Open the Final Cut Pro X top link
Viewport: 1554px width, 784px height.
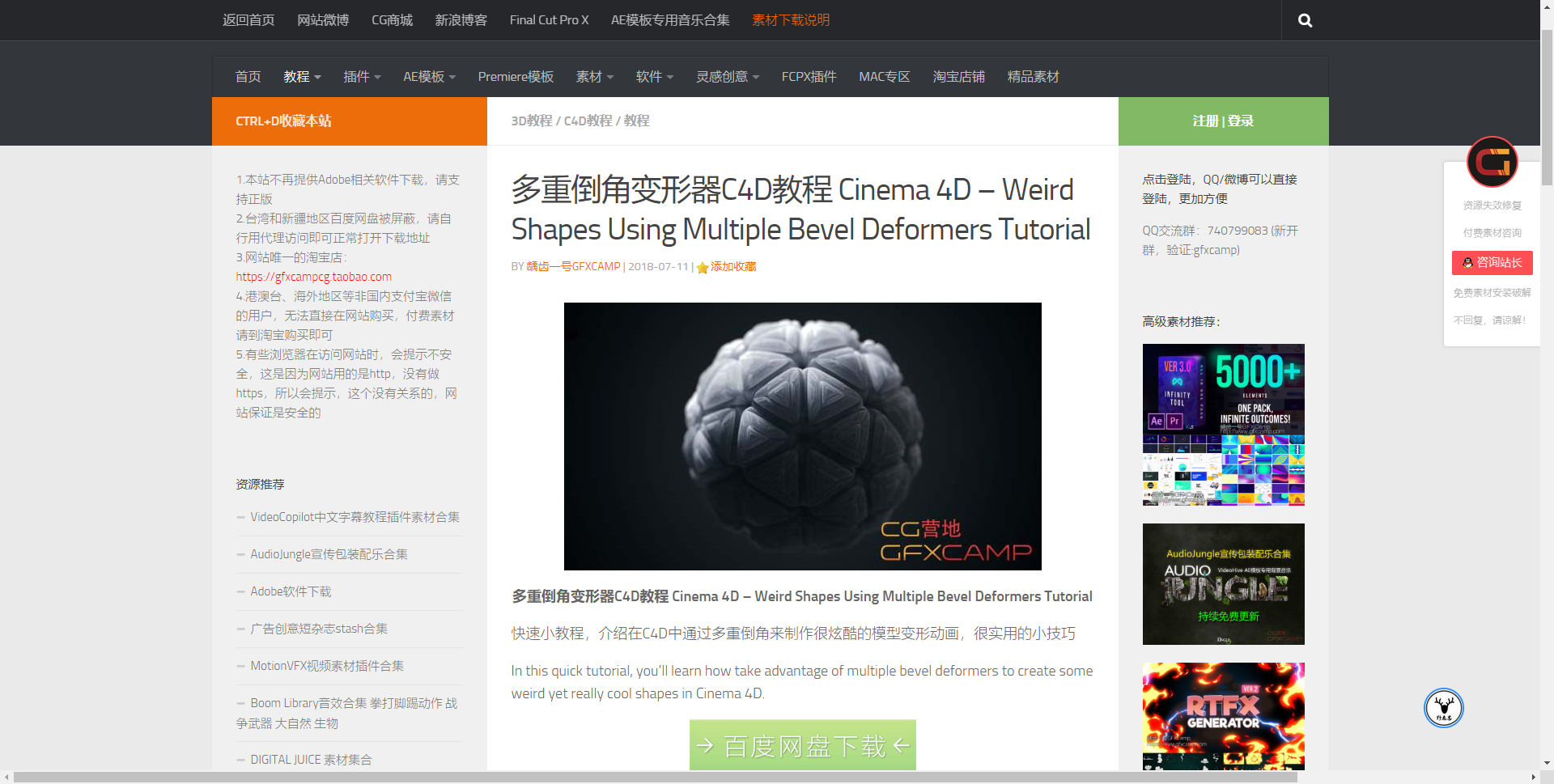click(x=549, y=20)
